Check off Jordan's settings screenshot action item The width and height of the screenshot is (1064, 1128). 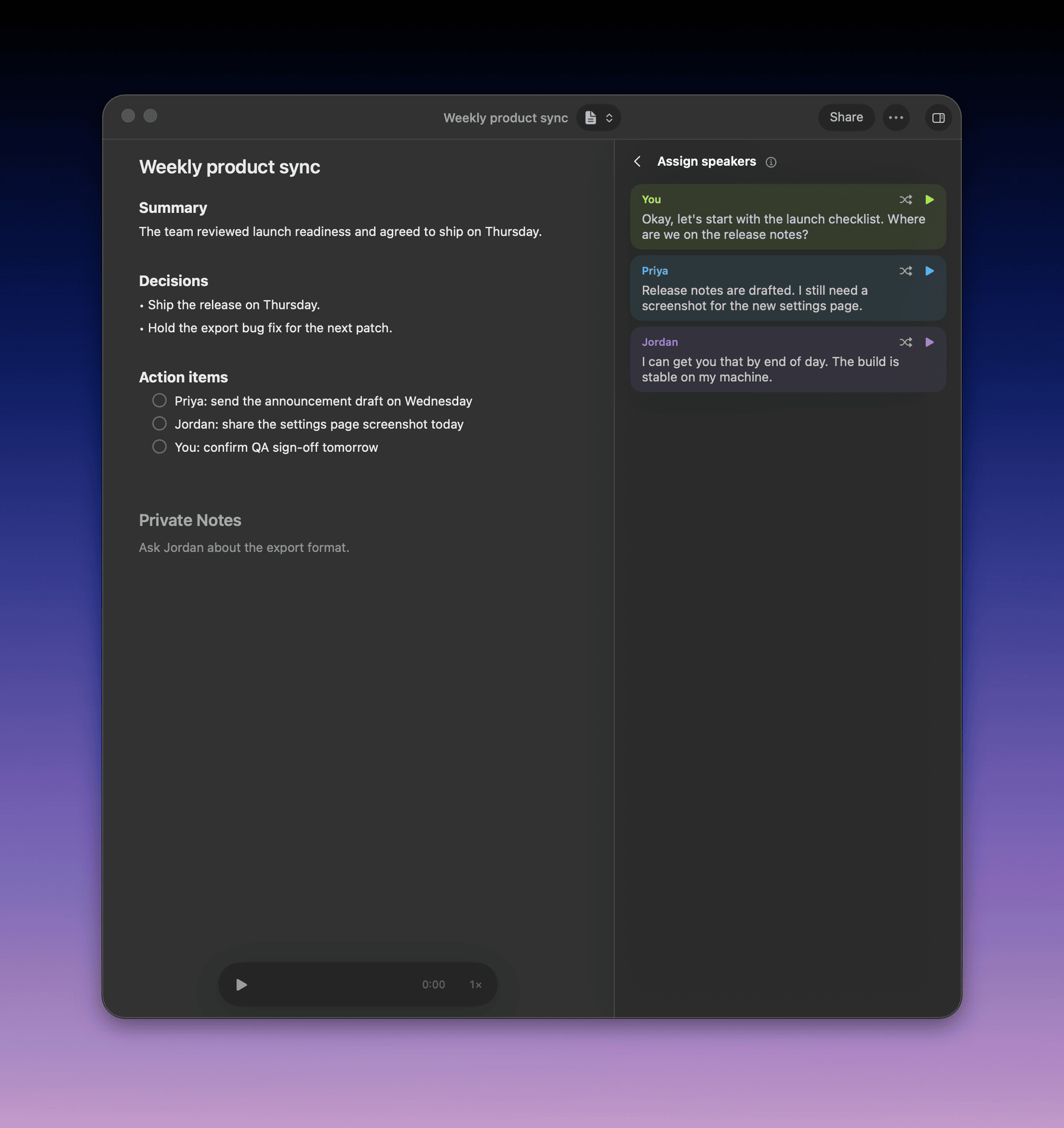159,424
